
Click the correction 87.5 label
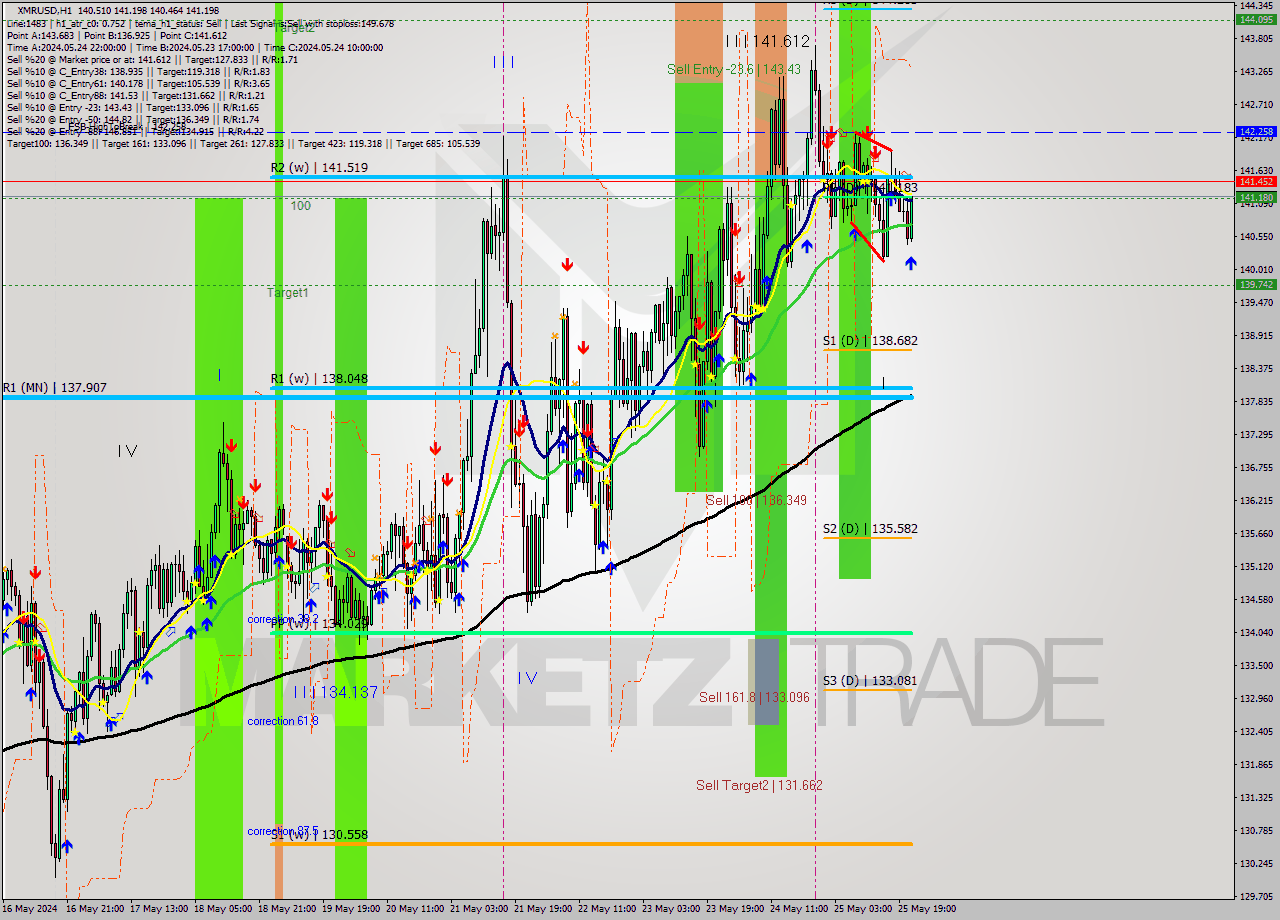click(x=282, y=831)
